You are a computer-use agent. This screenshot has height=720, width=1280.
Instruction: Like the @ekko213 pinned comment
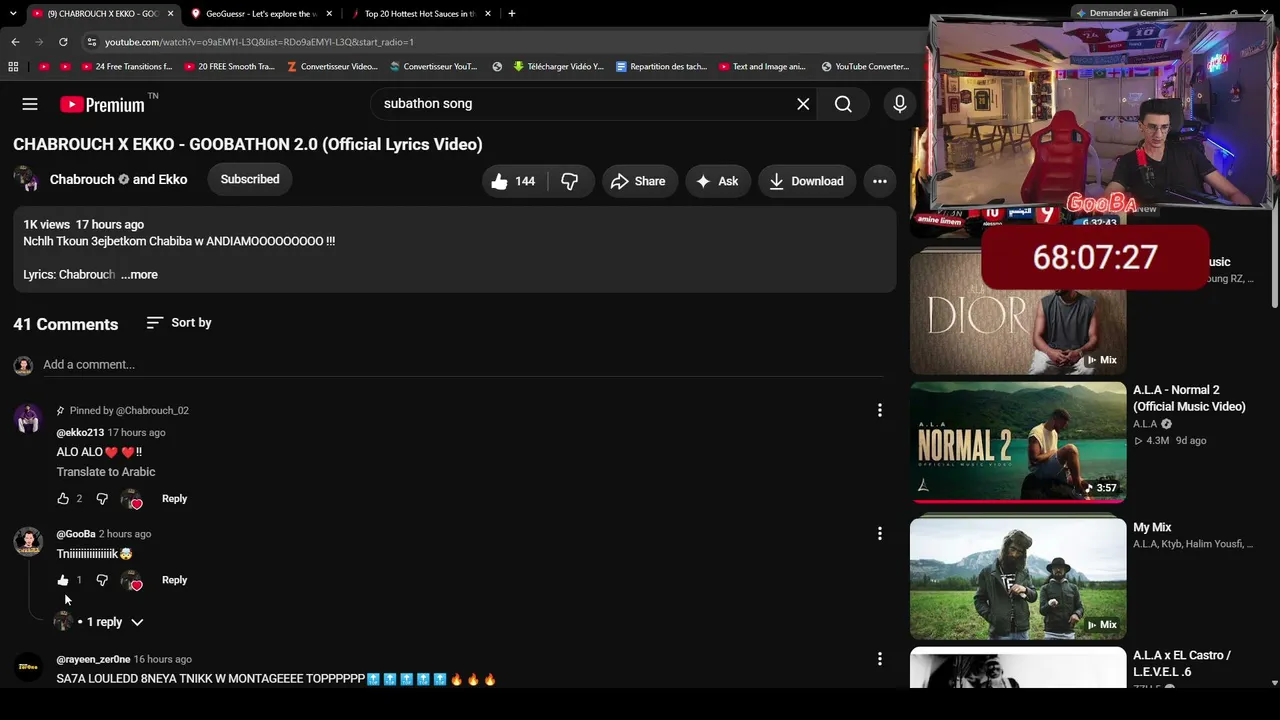(63, 499)
